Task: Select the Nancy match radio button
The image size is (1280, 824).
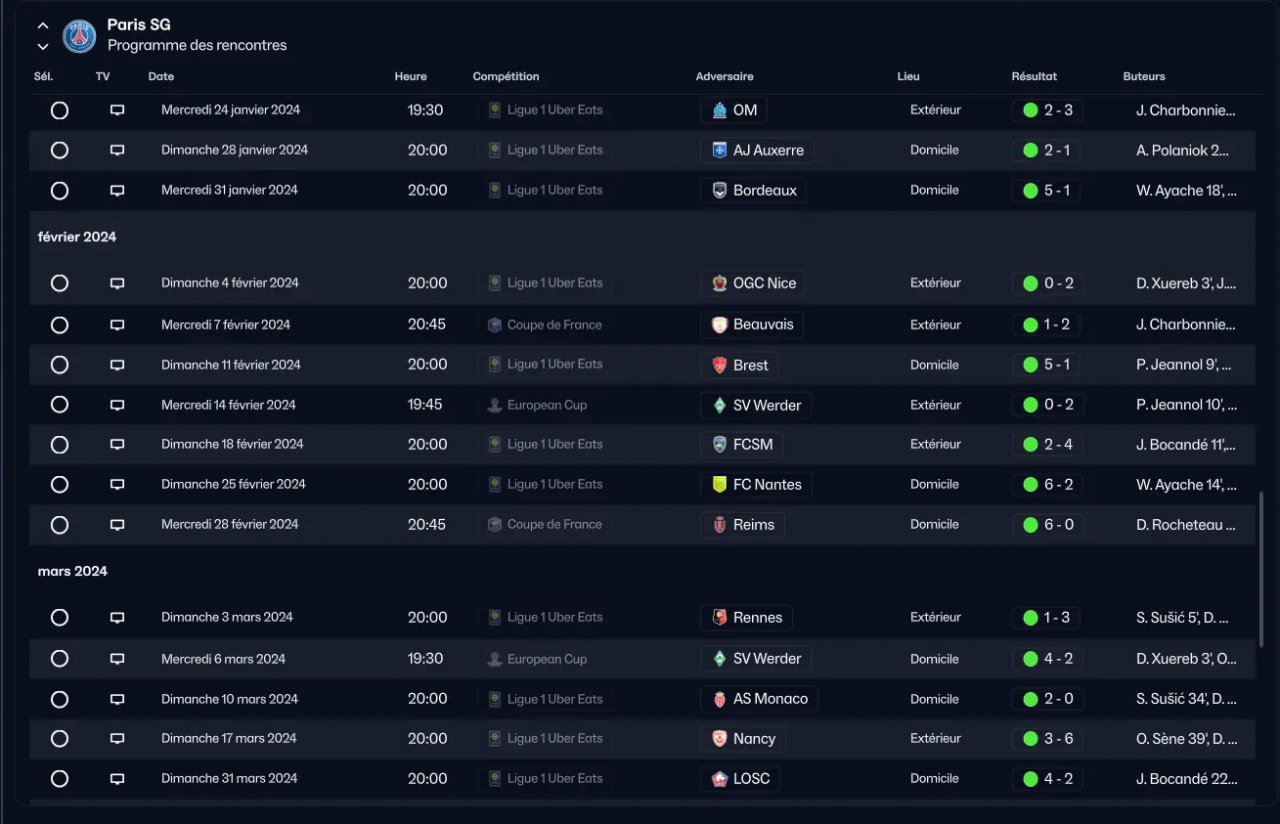Action: (x=60, y=738)
